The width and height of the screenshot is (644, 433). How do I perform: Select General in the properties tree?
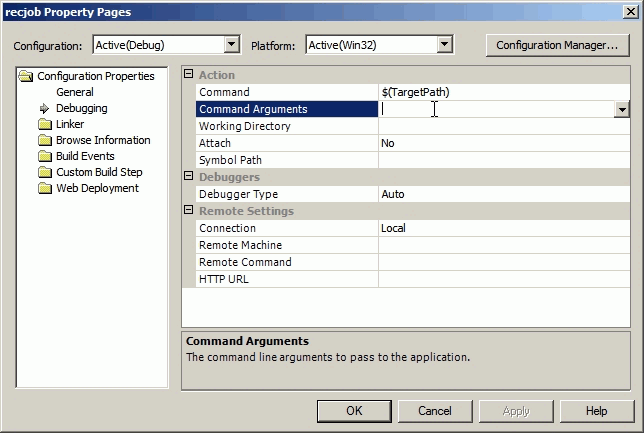pos(75,92)
